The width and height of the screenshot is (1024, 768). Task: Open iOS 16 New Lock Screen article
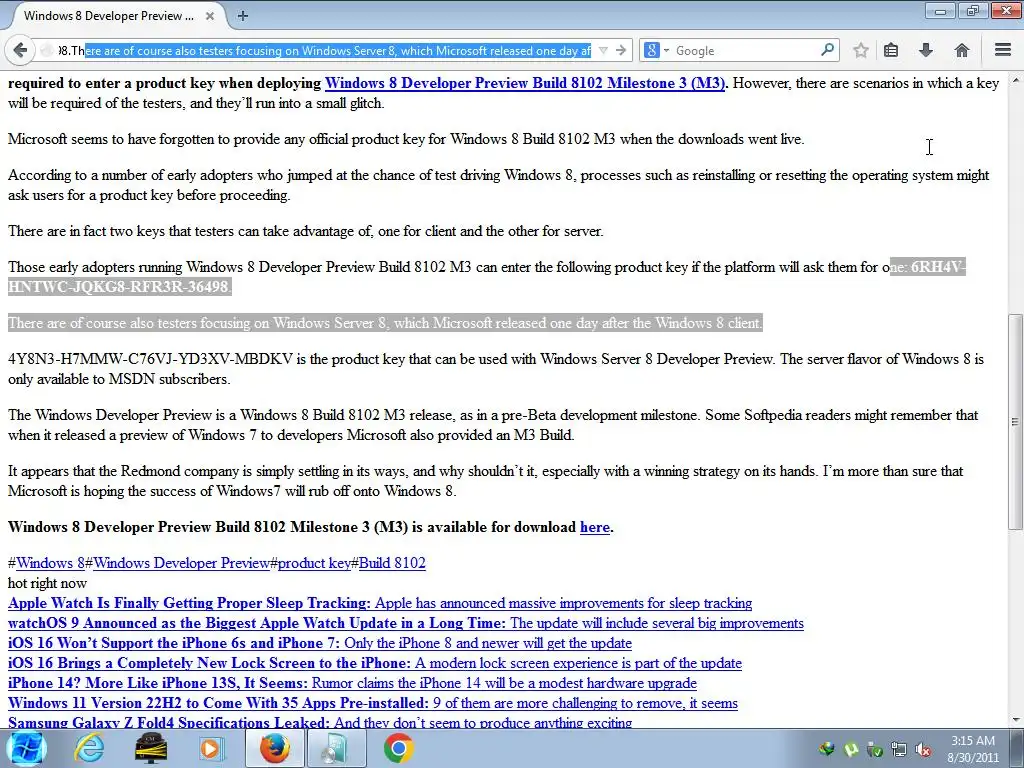coord(375,664)
